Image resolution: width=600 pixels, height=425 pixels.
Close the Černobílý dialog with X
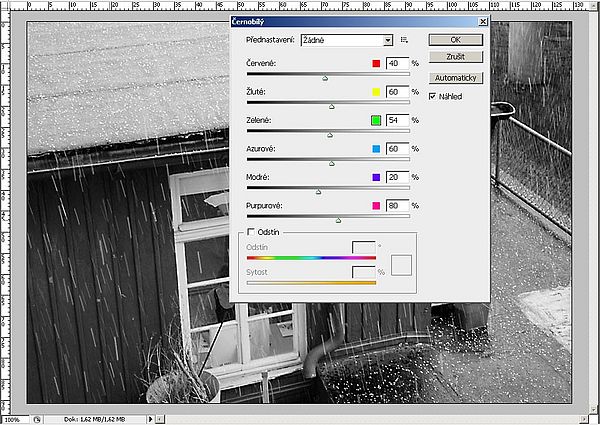[484, 20]
